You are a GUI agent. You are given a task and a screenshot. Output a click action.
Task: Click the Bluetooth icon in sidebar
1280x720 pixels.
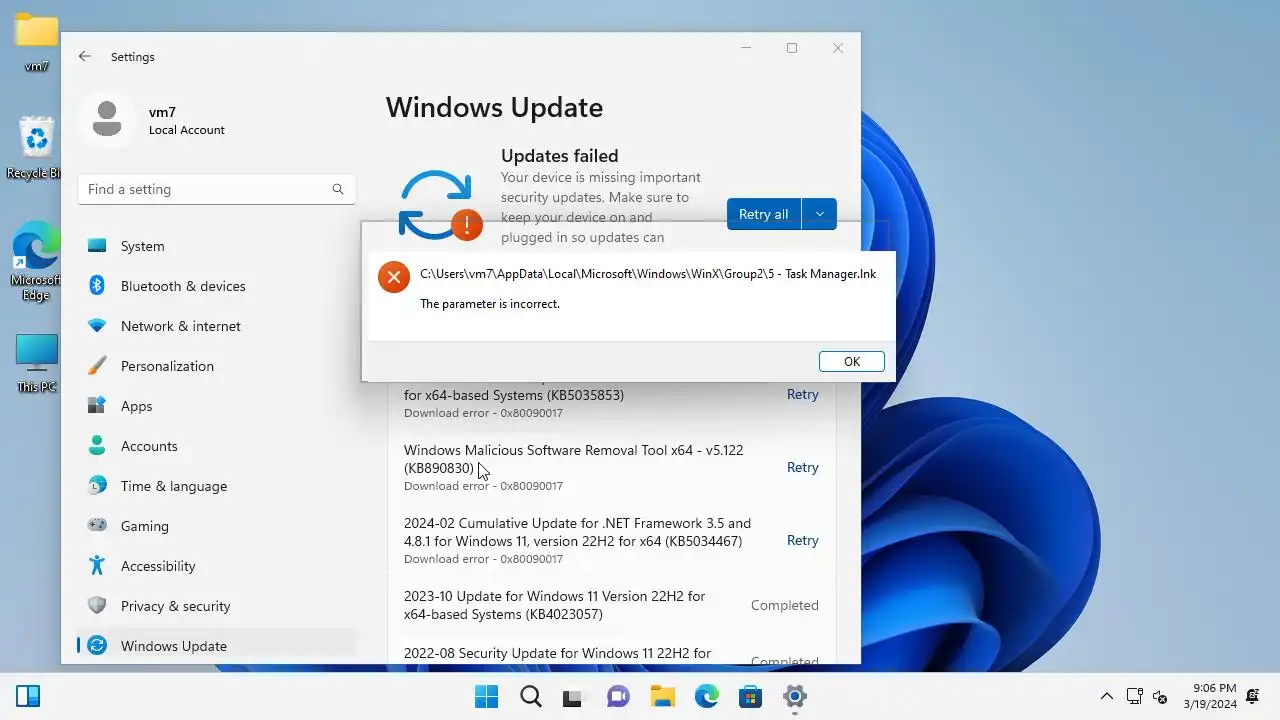coord(97,286)
